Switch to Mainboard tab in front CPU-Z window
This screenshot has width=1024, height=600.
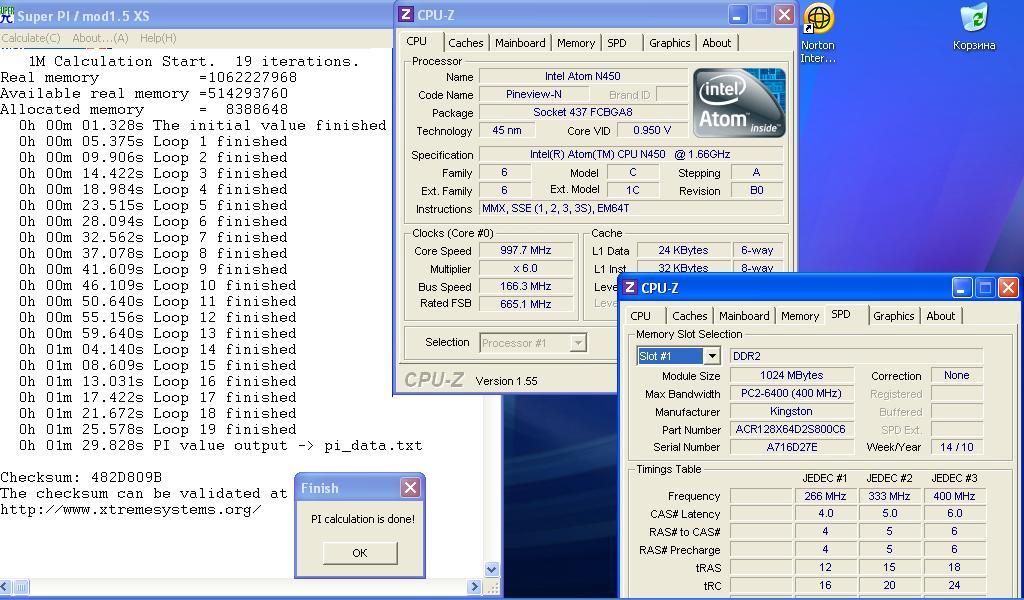(744, 315)
